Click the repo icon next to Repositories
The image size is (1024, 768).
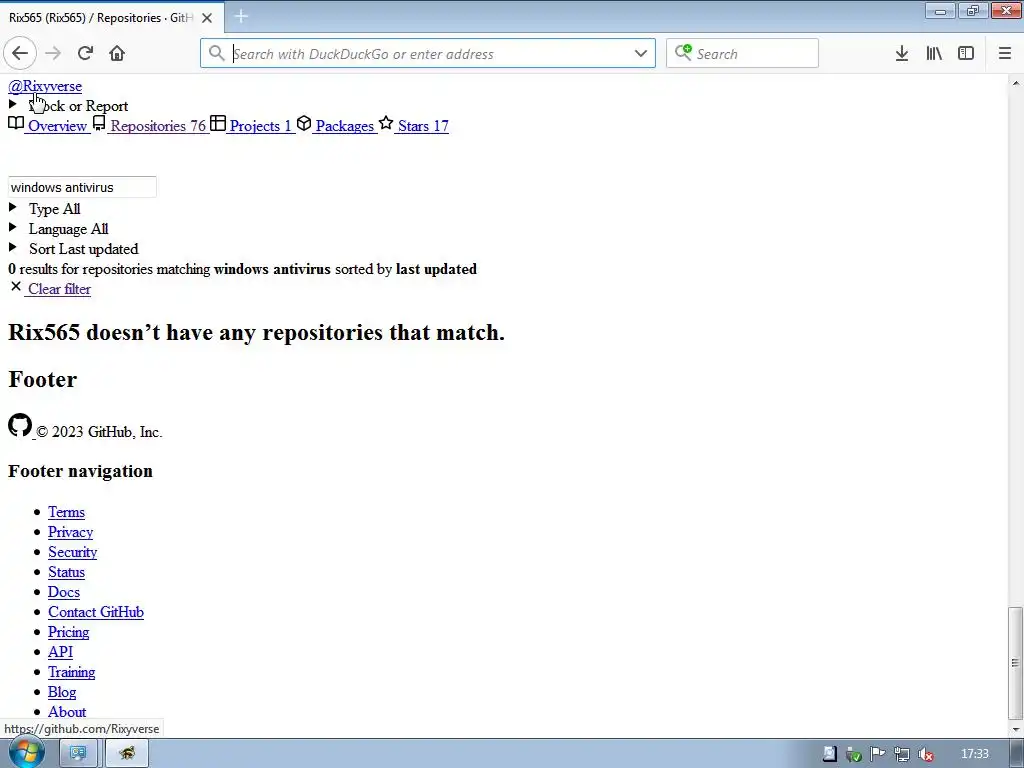pos(99,123)
